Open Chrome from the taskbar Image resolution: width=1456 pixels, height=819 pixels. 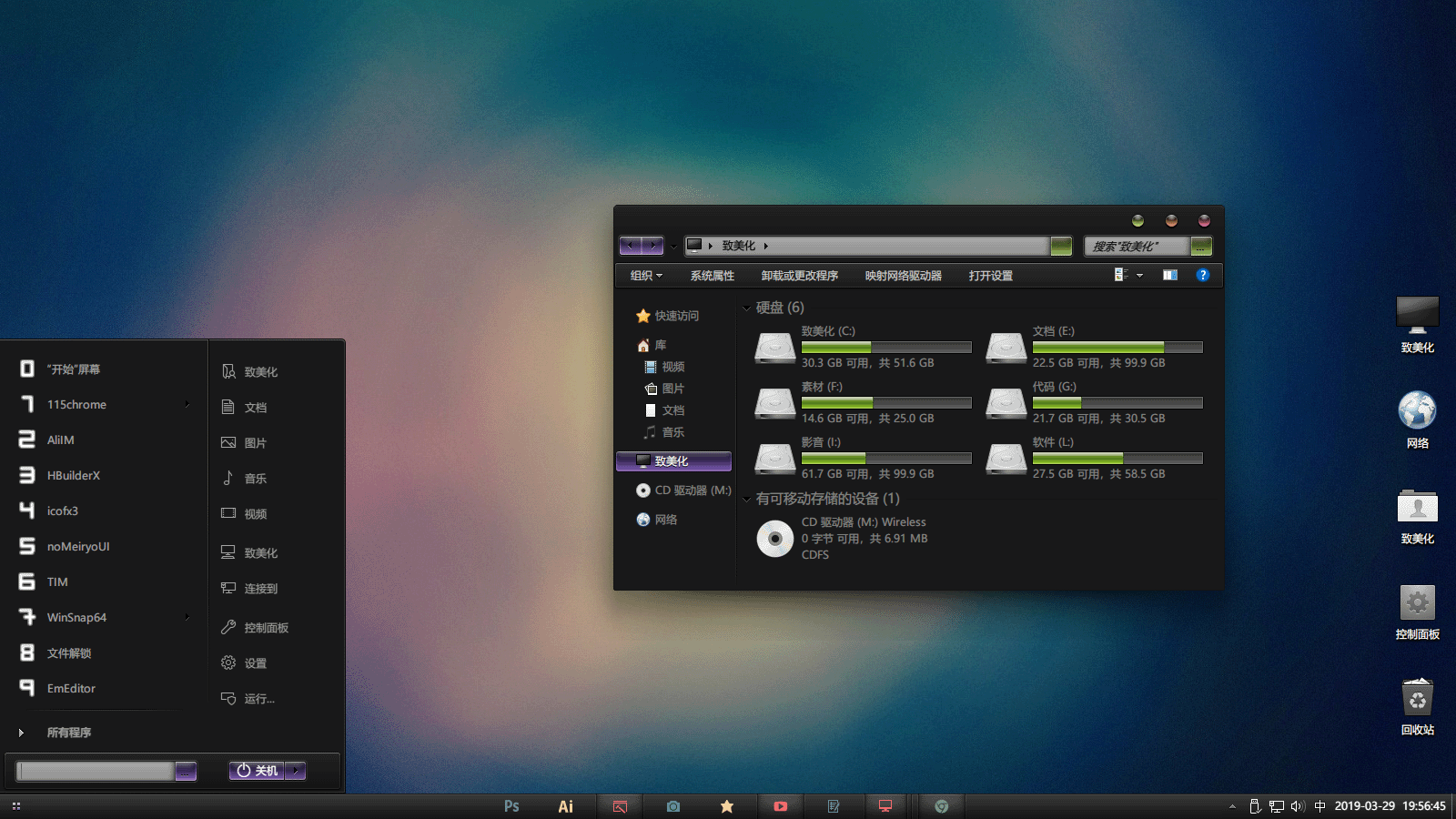[x=942, y=806]
